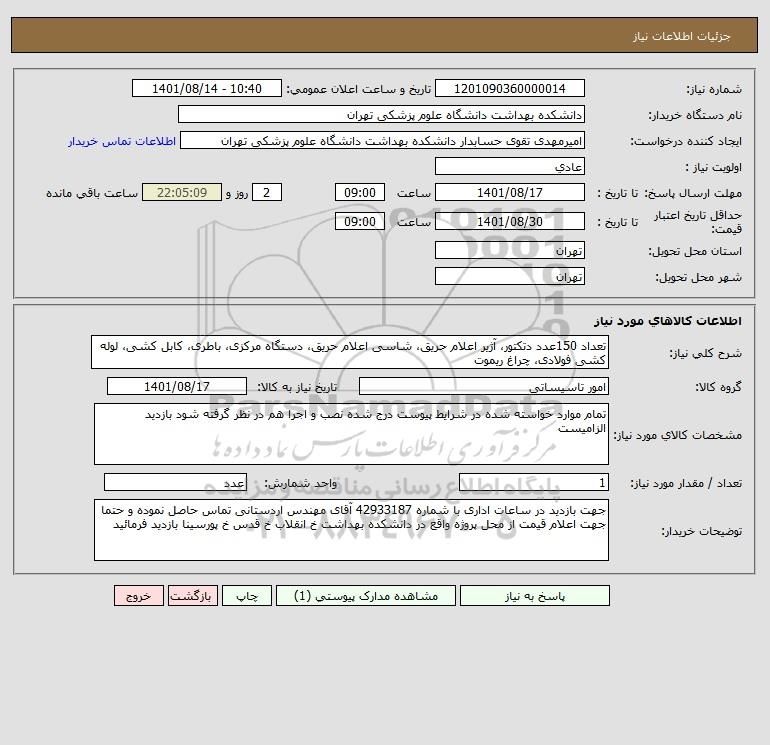Click the price validity time 09:00 field
This screenshot has height=745, width=770.
(359, 221)
